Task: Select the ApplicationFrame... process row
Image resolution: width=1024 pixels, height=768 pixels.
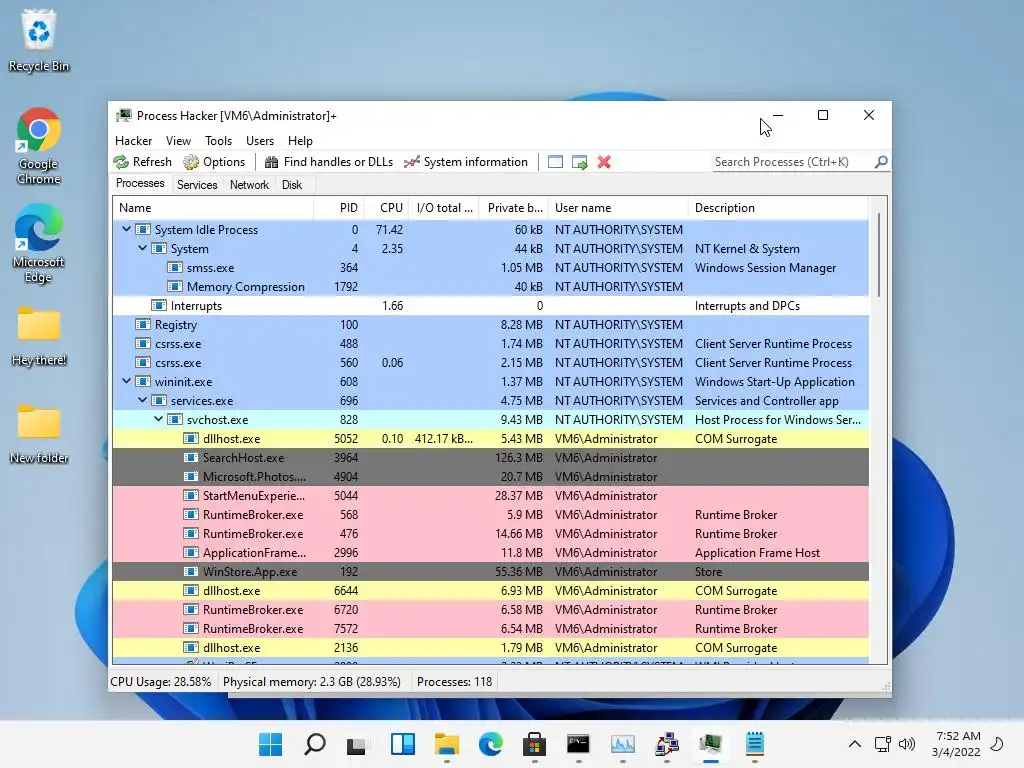Action: pos(490,552)
